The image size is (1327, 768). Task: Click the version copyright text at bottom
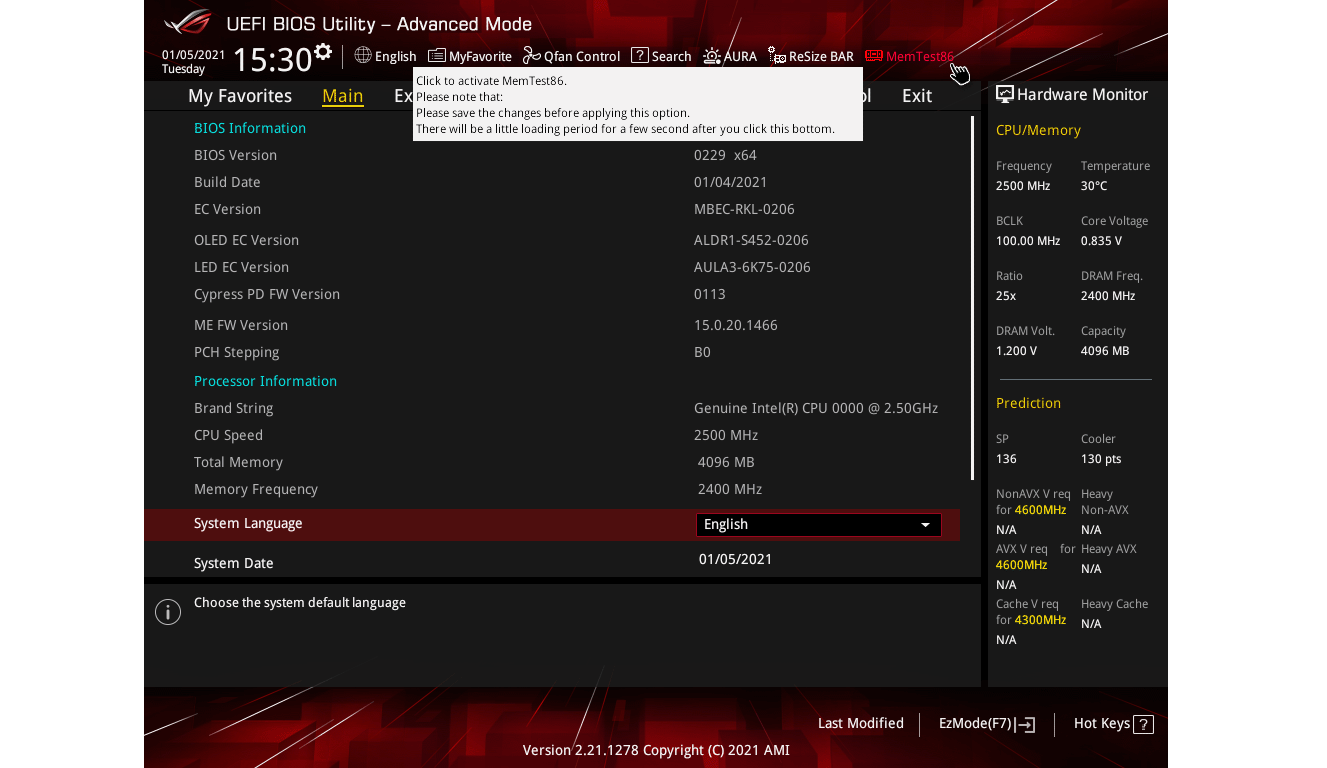[x=656, y=750]
